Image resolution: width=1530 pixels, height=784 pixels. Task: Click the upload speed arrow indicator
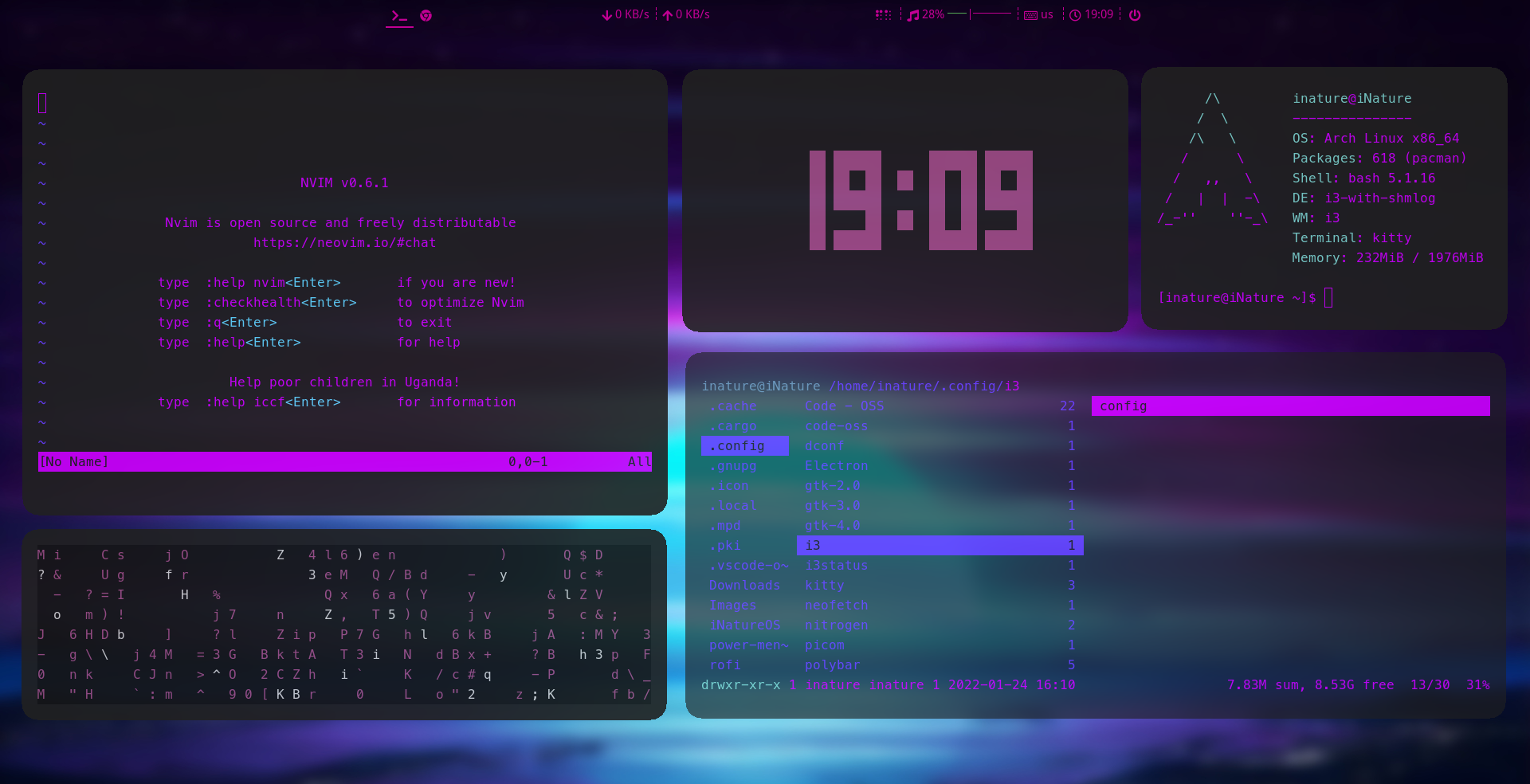(x=668, y=15)
